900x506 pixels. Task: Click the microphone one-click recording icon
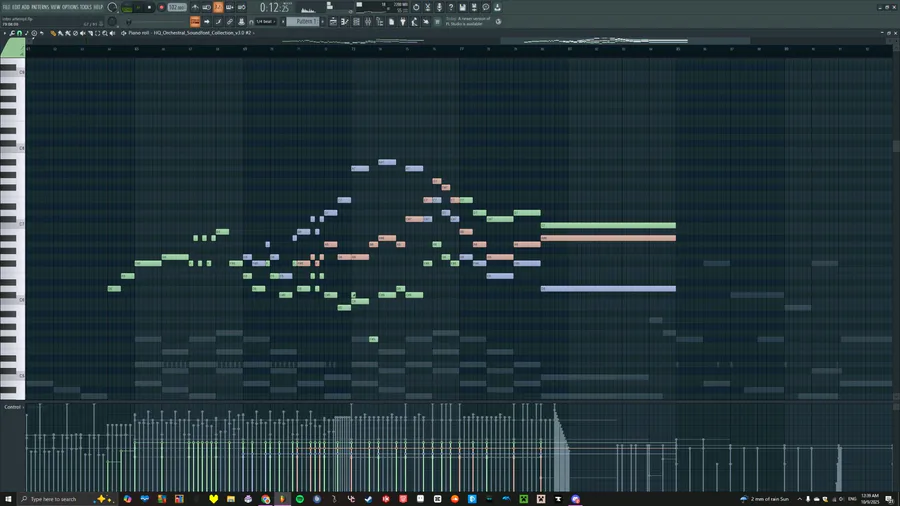point(439,7)
